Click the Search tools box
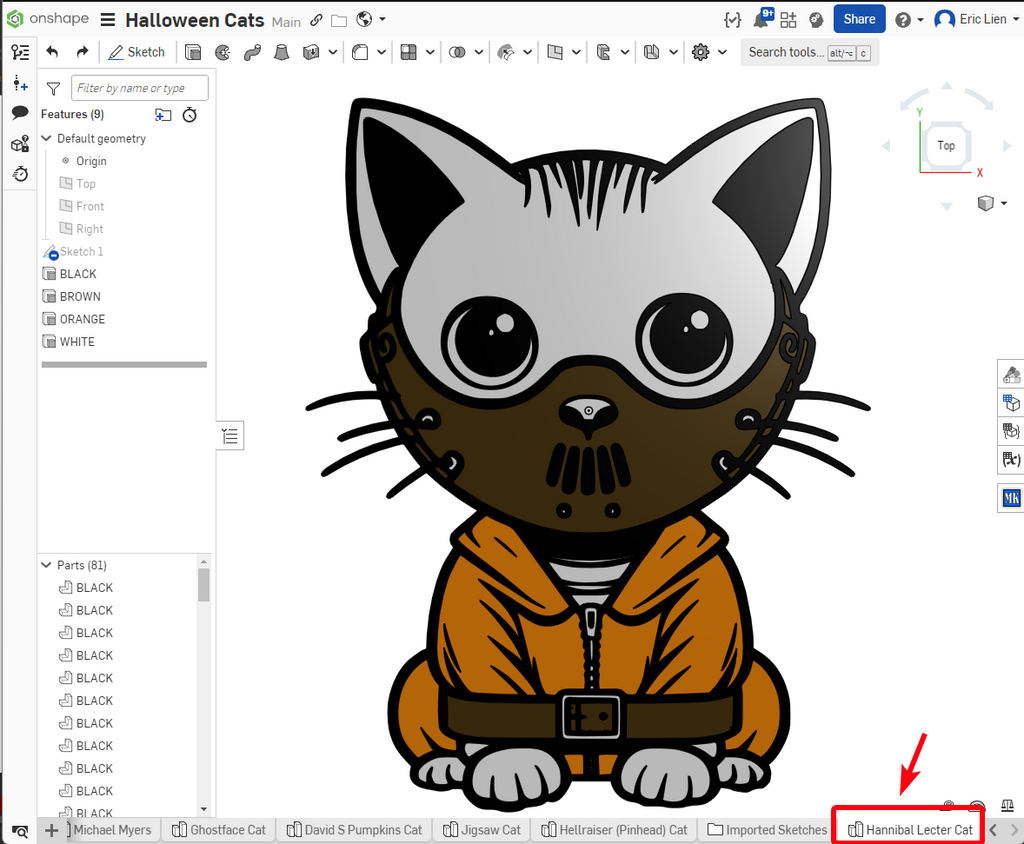Screen dimensions: 1024x844 [810, 52]
